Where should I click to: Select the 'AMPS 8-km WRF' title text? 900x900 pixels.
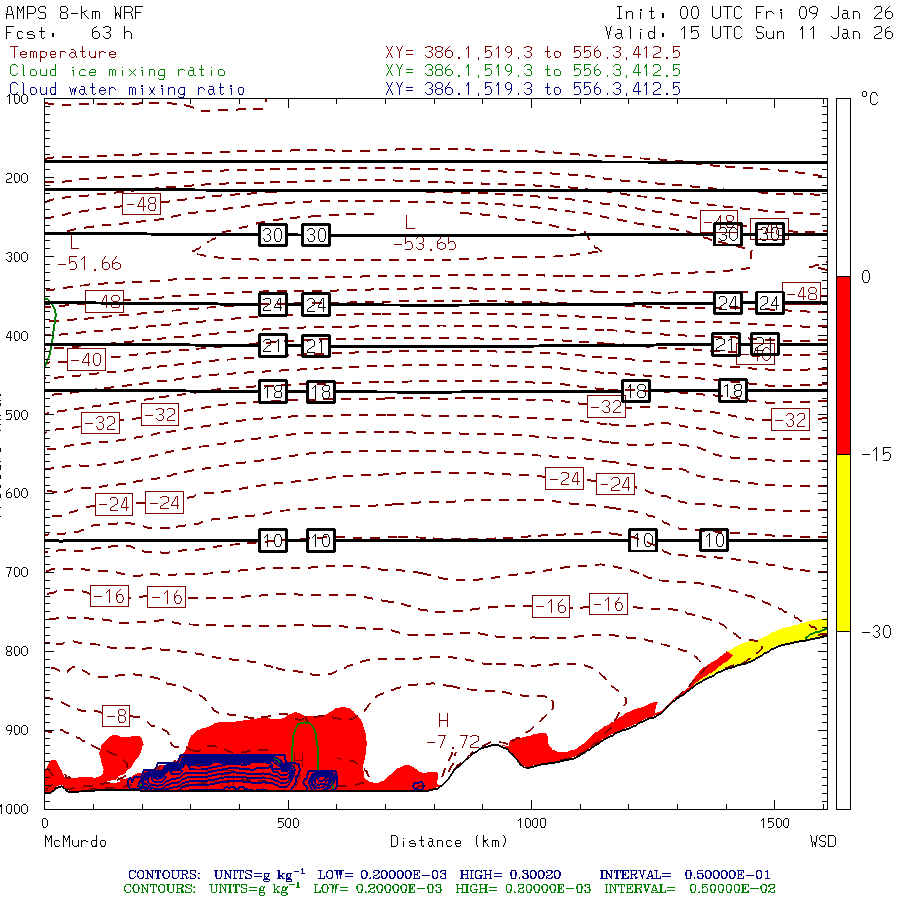[x=74, y=13]
